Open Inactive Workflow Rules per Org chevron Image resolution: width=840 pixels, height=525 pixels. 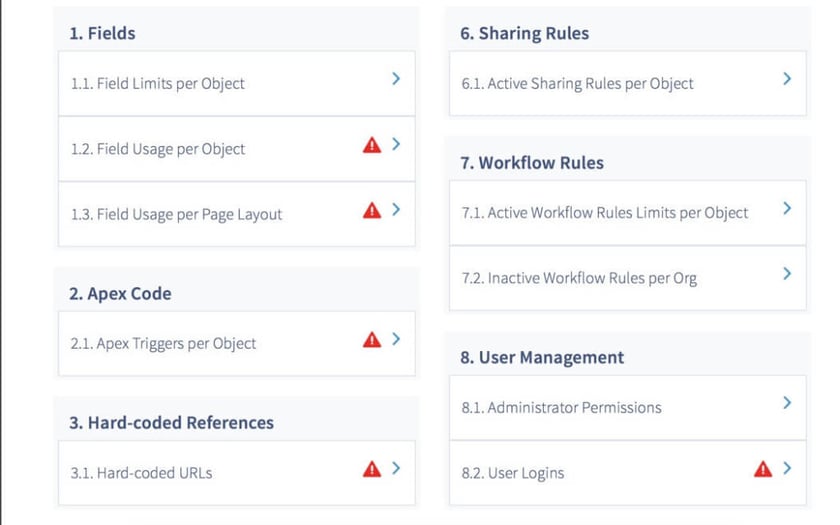[787, 274]
